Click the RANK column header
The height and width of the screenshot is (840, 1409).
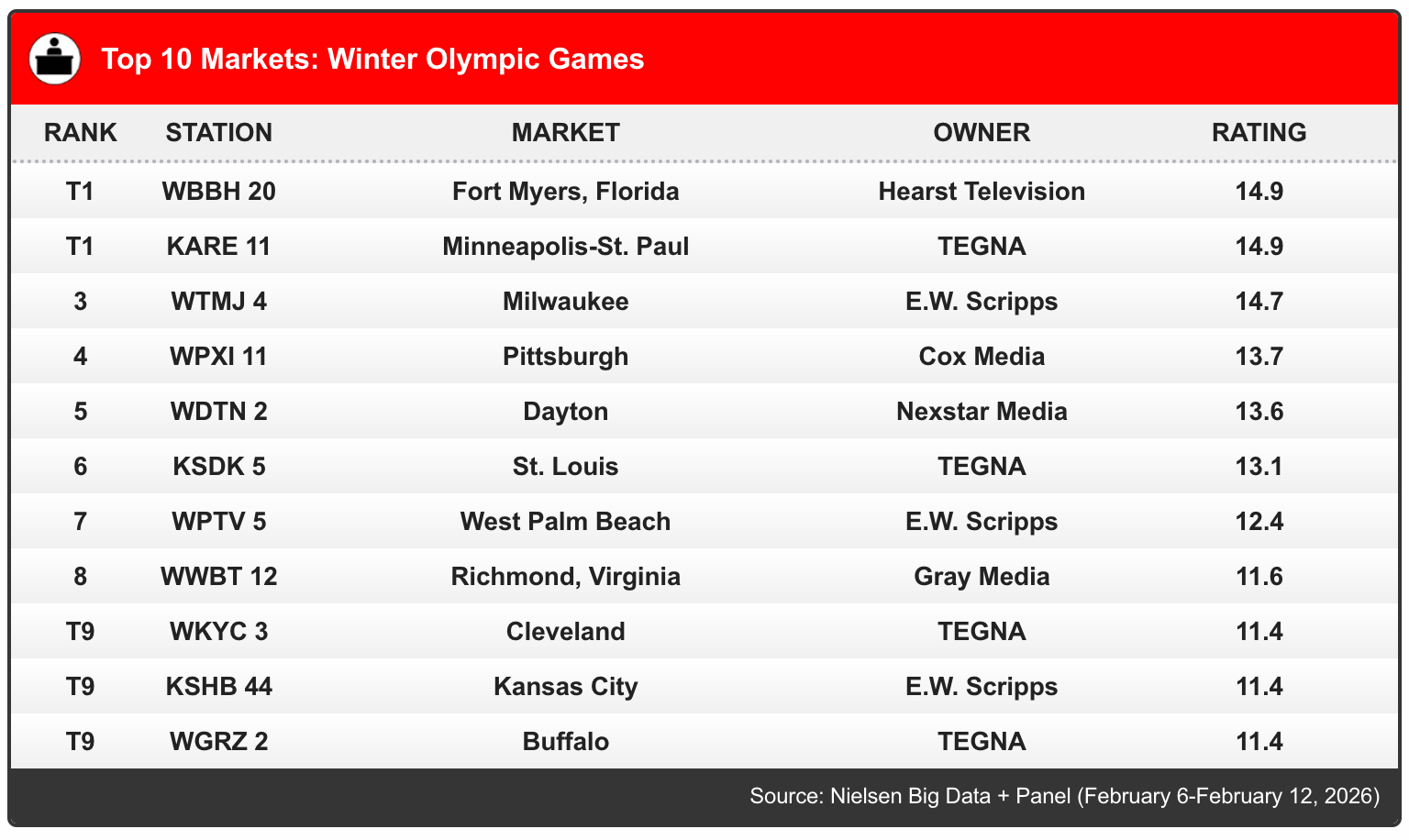click(81, 132)
